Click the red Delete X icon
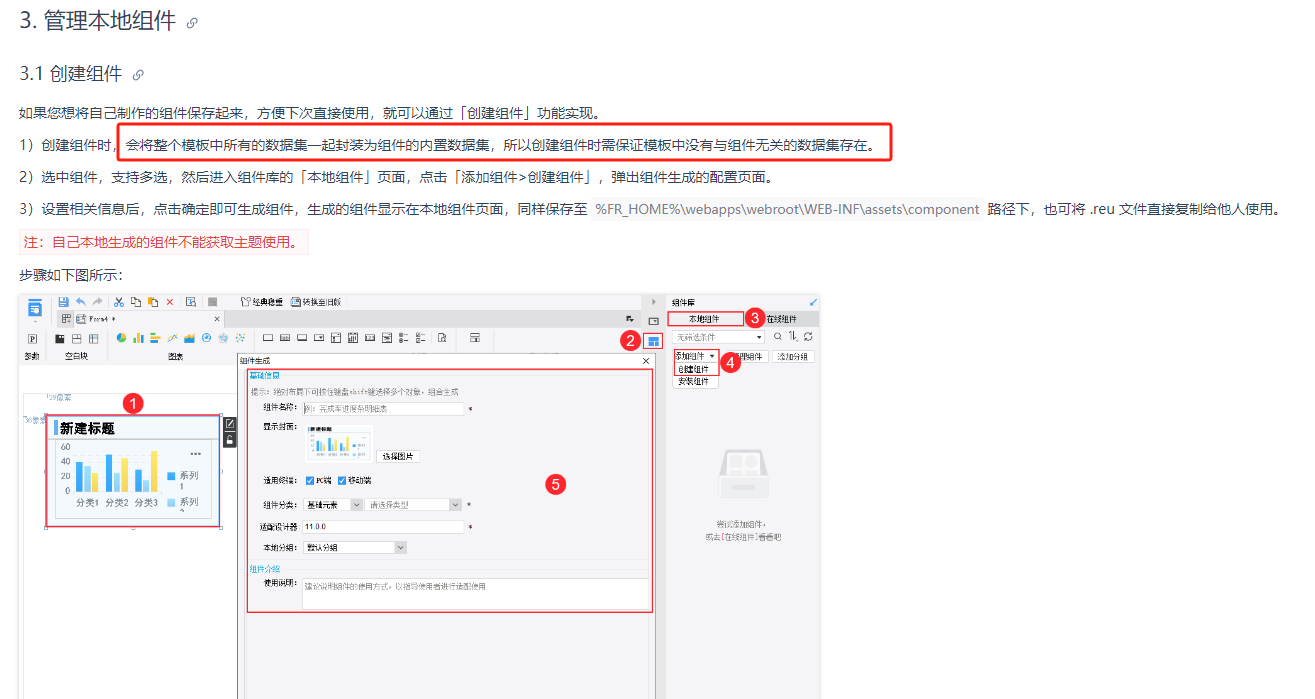1315x699 pixels. pyautogui.click(x=169, y=302)
